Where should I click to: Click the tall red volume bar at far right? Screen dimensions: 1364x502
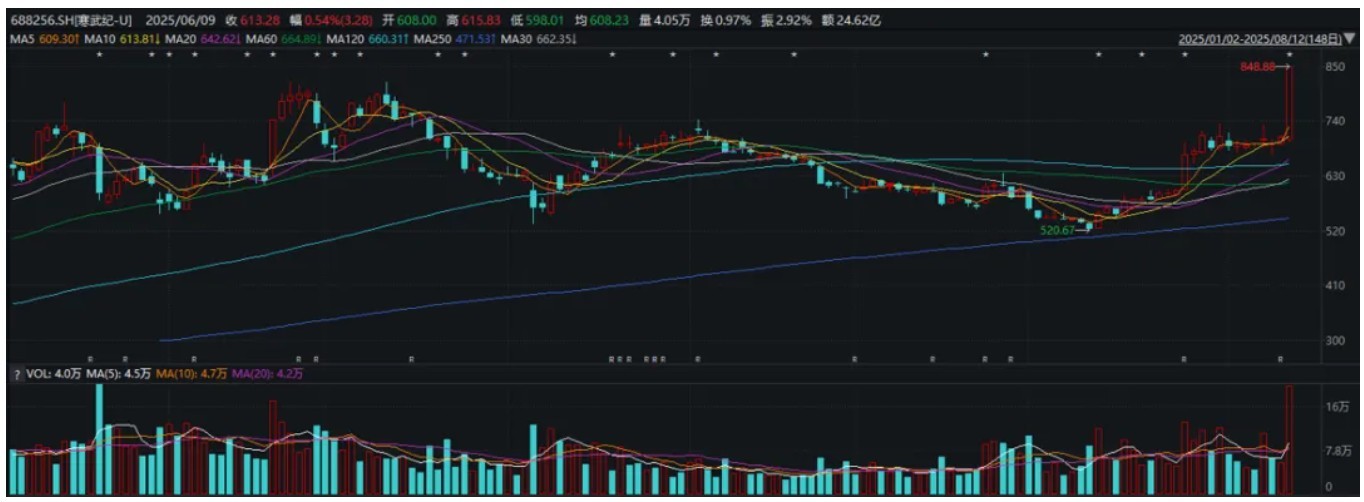tap(1289, 440)
